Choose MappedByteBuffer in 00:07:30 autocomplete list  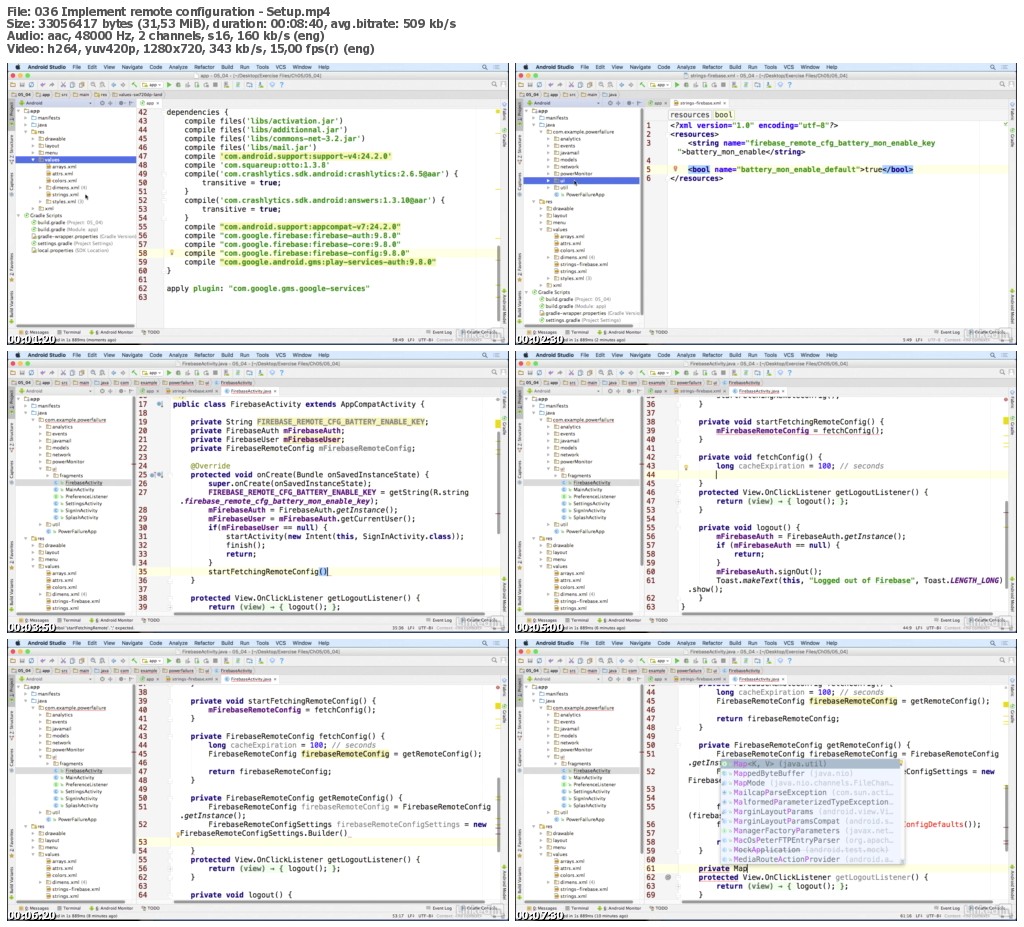point(812,773)
